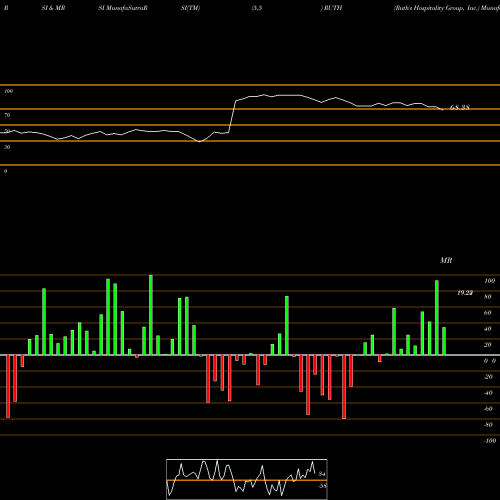Click the '-40' label on the MR axis

(x=488, y=393)
